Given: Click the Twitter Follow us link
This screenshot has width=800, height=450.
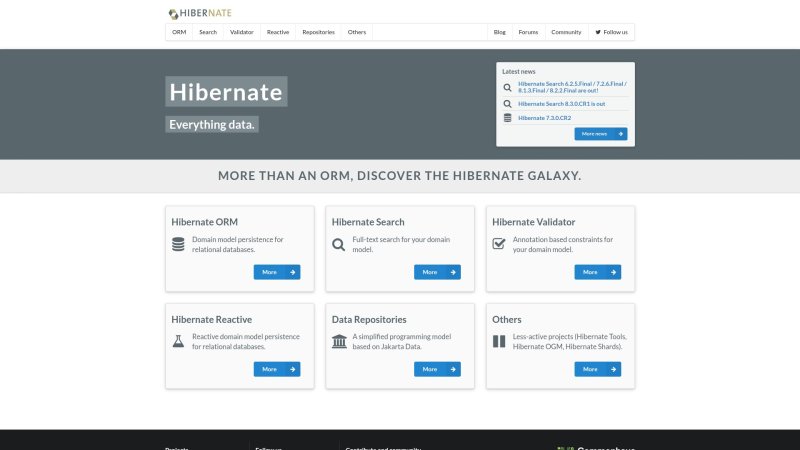Looking at the screenshot, I should point(611,32).
